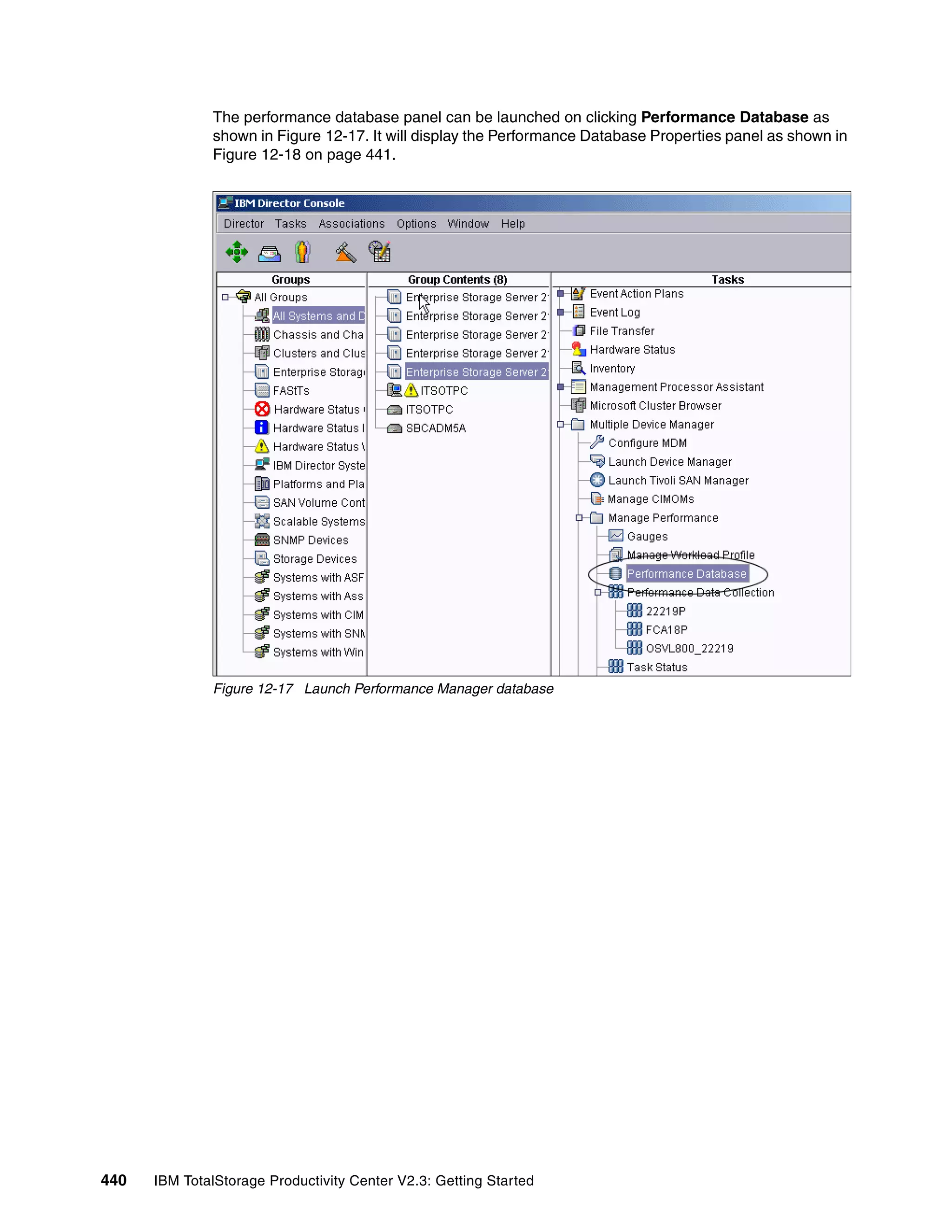
Task: Click the File Transfer task icon
Action: (579, 331)
